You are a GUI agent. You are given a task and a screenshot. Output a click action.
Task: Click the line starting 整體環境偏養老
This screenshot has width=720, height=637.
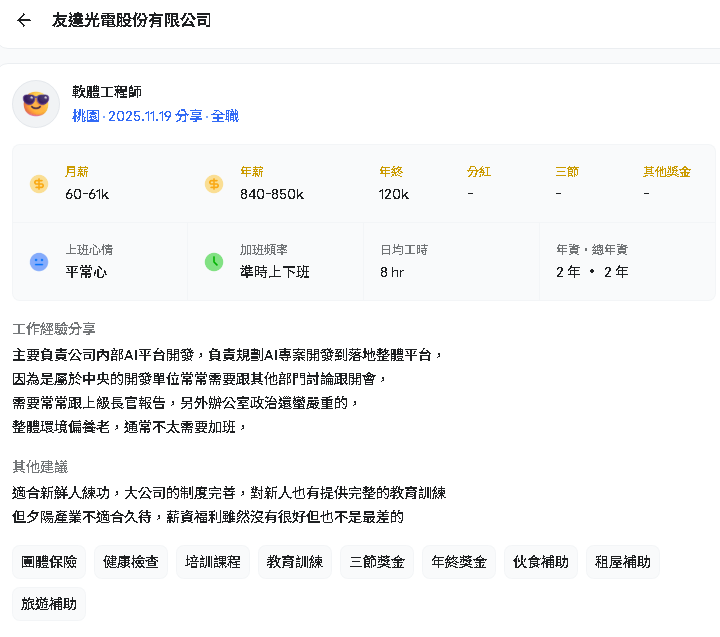coord(129,427)
